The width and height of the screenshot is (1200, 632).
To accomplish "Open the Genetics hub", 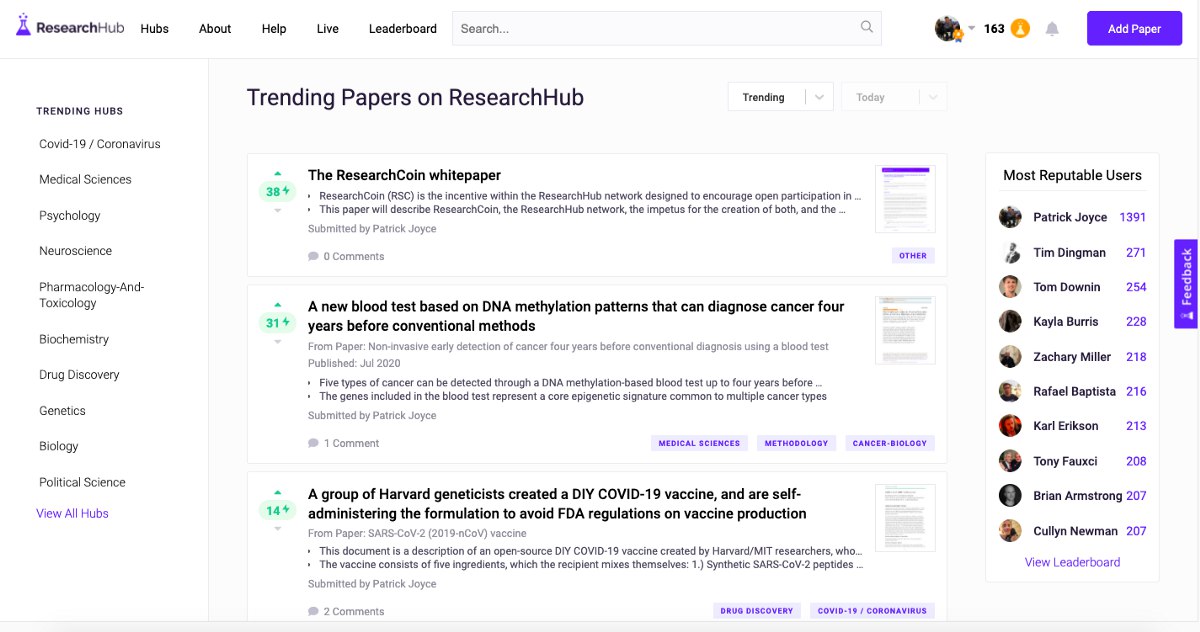I will click(x=62, y=411).
